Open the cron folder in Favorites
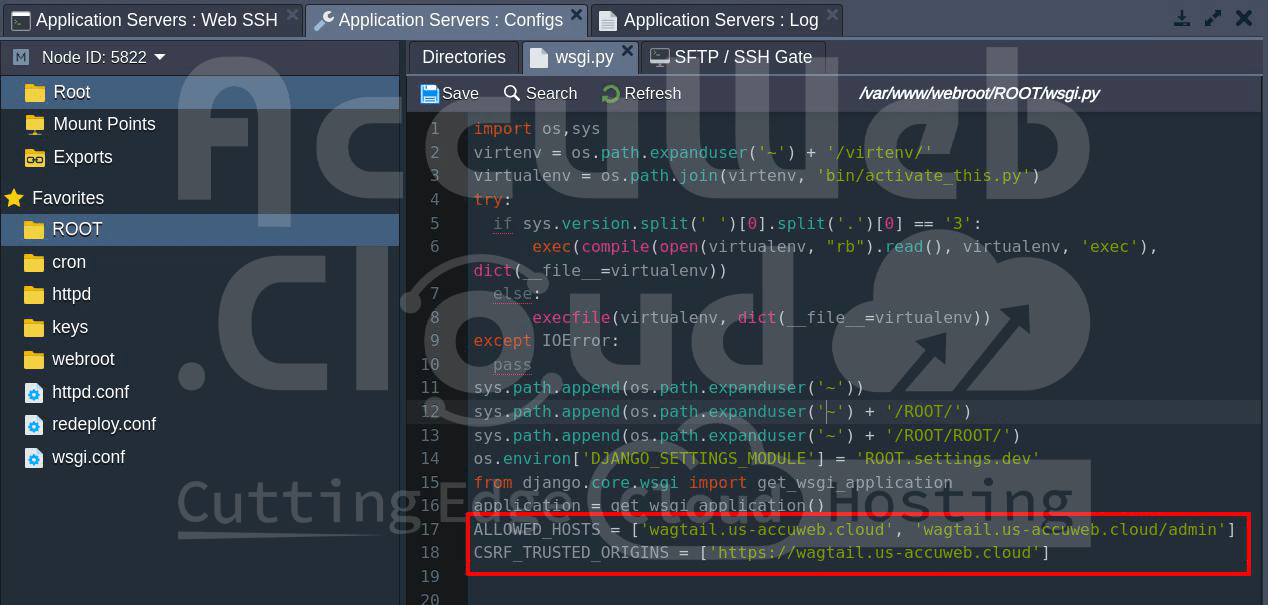Image resolution: width=1268 pixels, height=605 pixels. [69, 262]
